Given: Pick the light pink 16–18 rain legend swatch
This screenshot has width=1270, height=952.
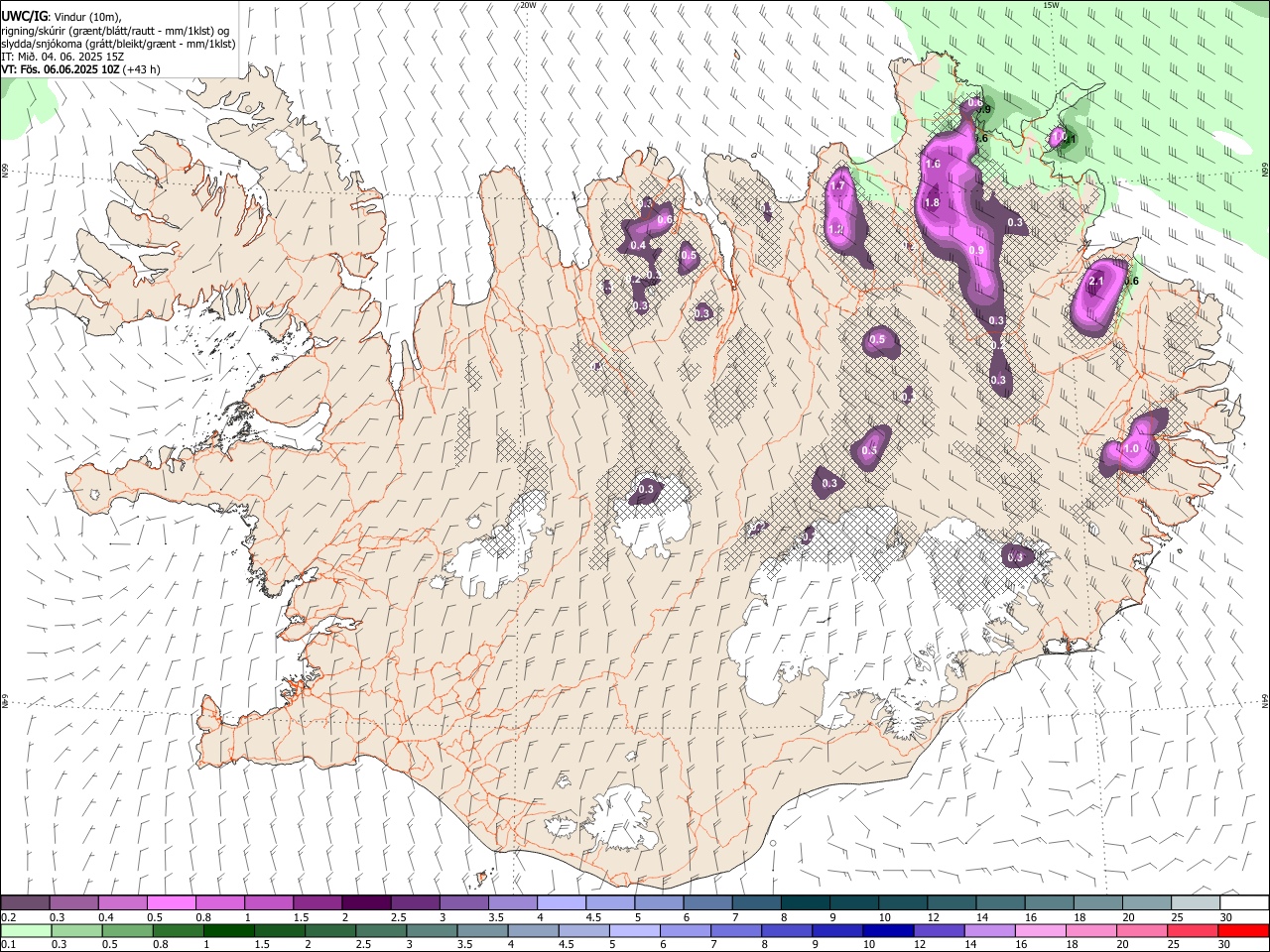Looking at the screenshot, I should click(x=1042, y=931).
